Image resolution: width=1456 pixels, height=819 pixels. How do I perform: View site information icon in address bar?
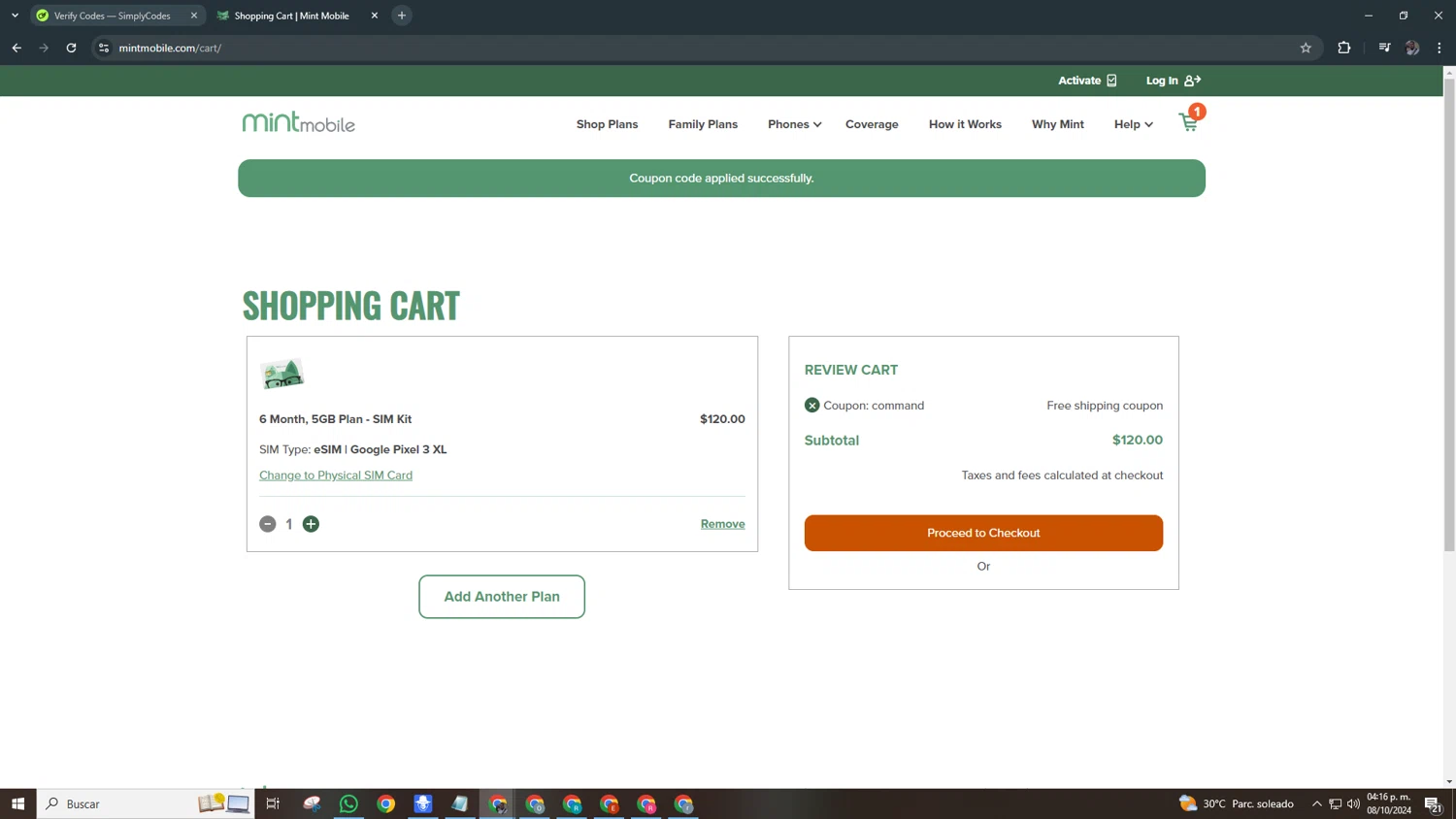pos(104,48)
